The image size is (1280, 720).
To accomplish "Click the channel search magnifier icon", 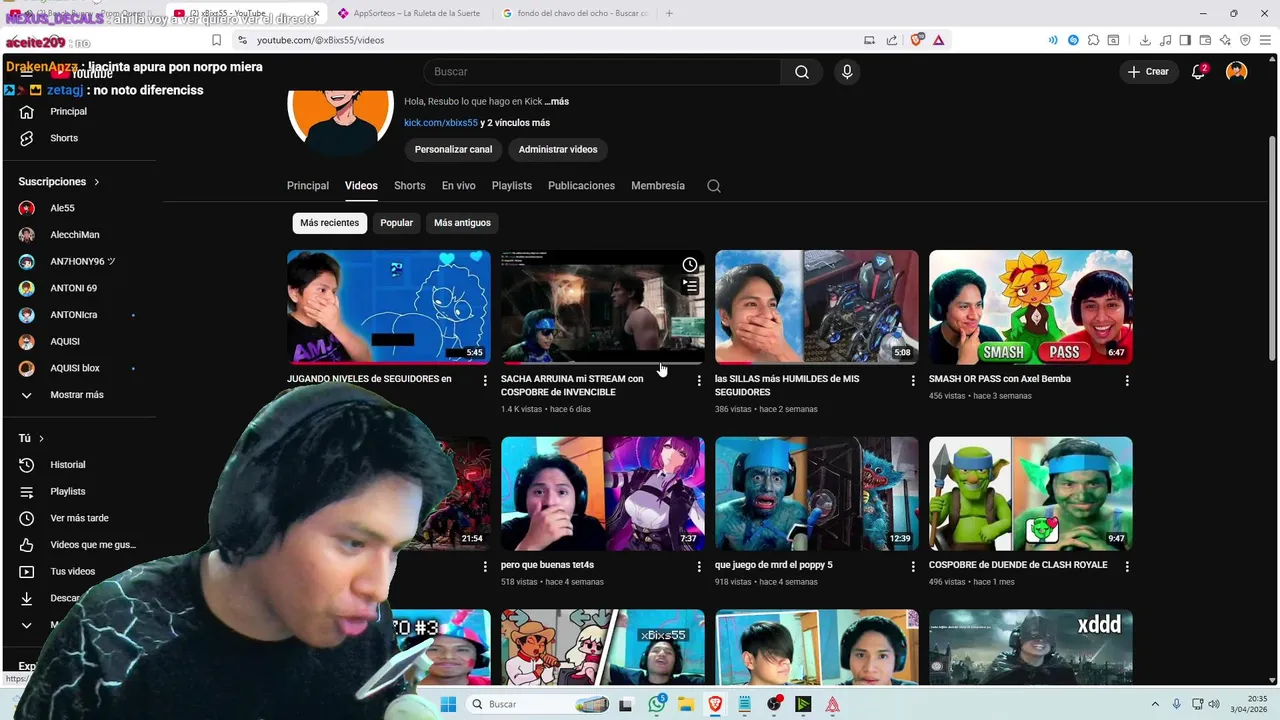I will point(714,186).
